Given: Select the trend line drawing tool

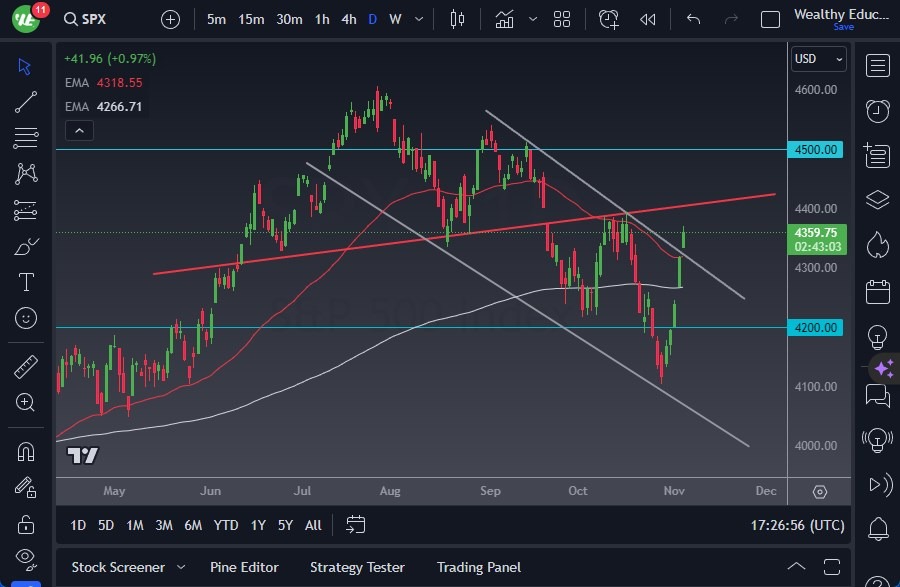Looking at the screenshot, I should click(25, 102).
